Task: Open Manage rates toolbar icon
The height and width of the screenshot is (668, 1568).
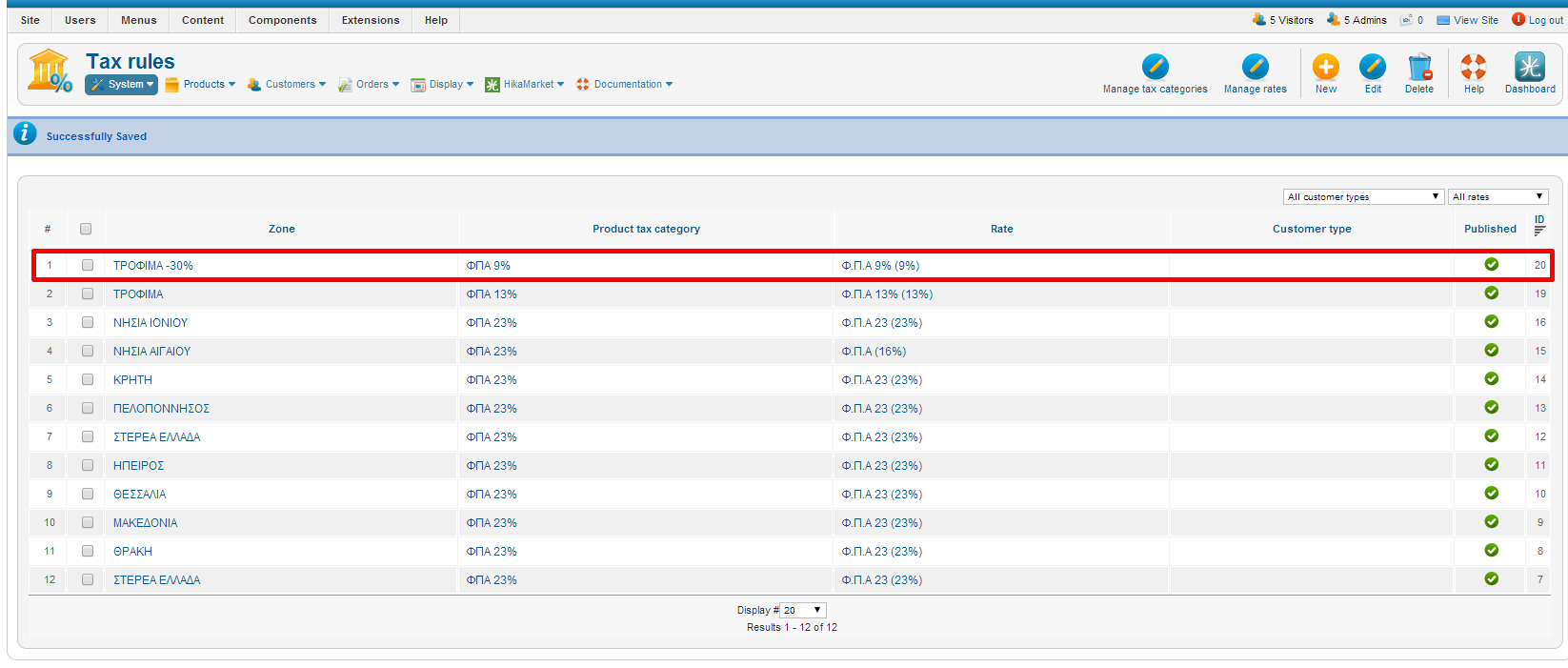Action: pyautogui.click(x=1255, y=67)
